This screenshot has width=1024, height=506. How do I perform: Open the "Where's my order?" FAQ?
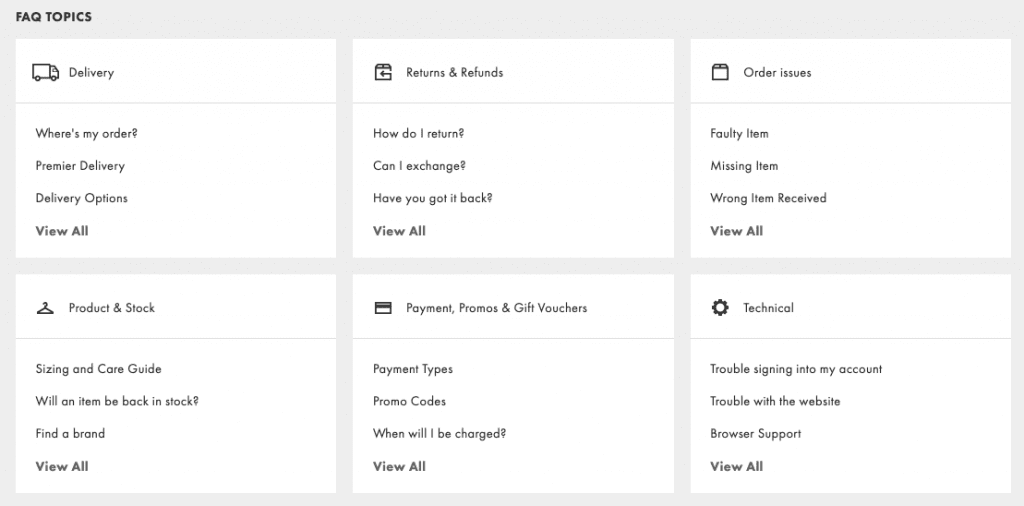(x=86, y=133)
